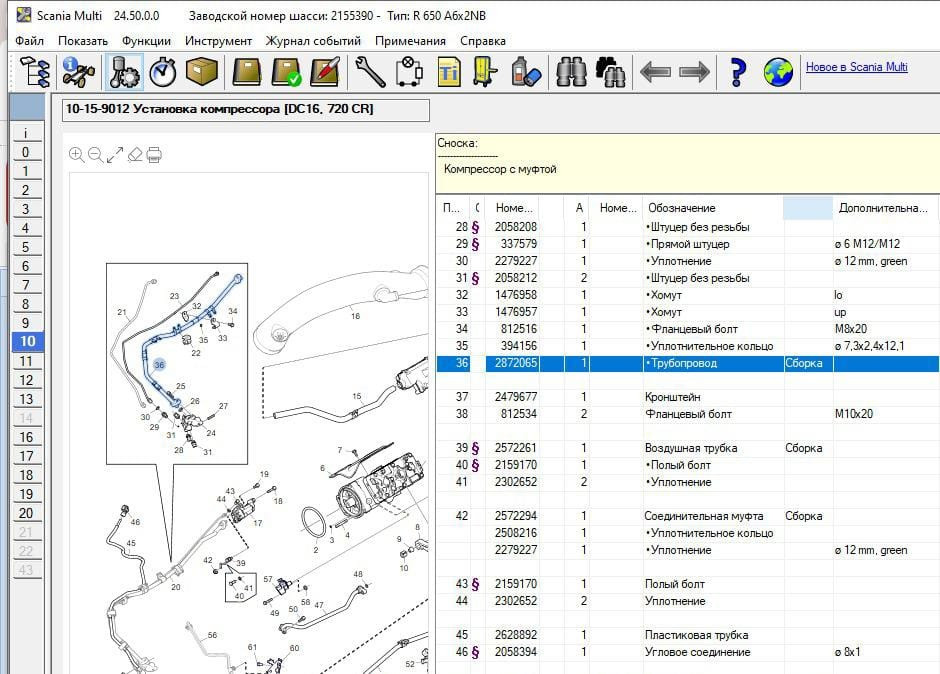Click the tree structure icon in toolbar
This screenshot has width=940, height=674.
(34, 72)
